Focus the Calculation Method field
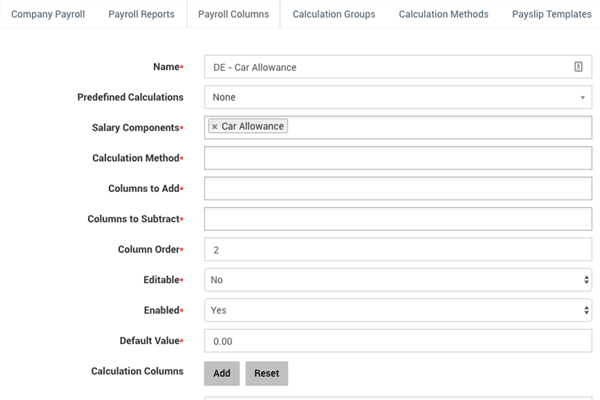 tap(398, 158)
